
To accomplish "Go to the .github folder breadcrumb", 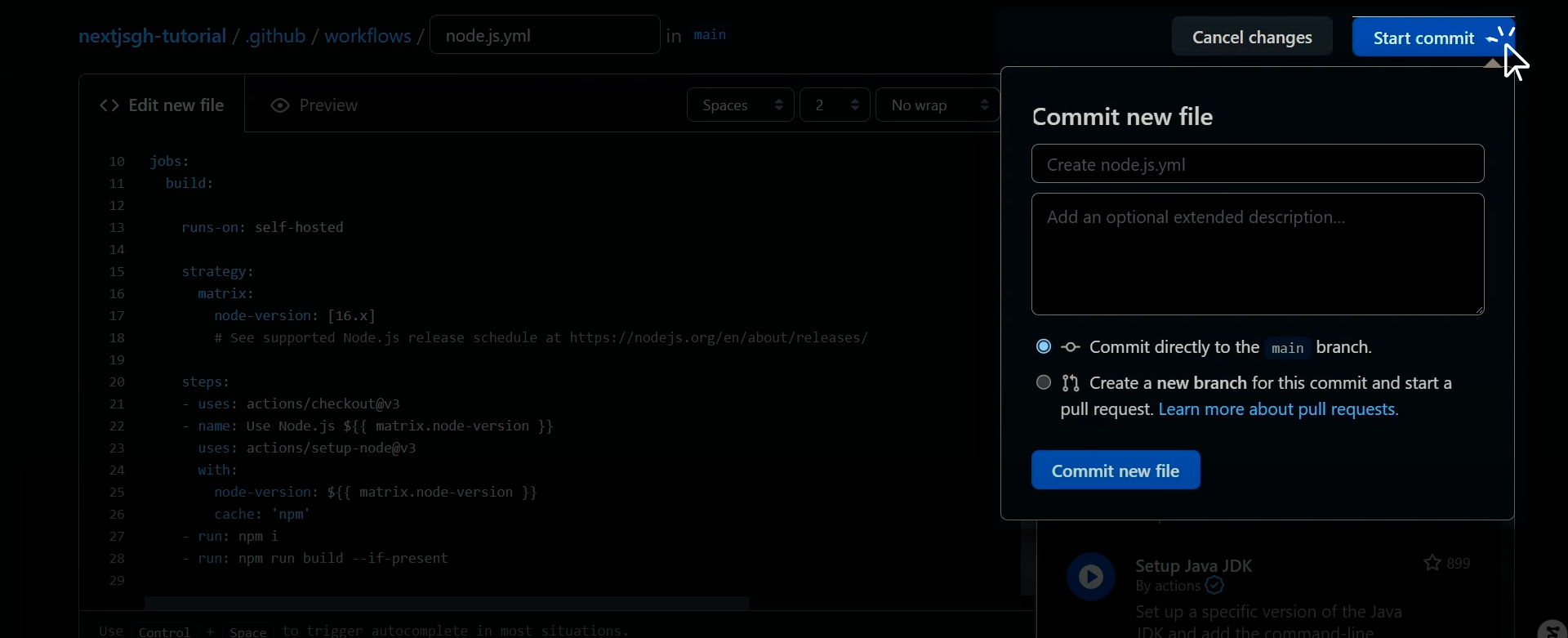I will click(x=276, y=36).
